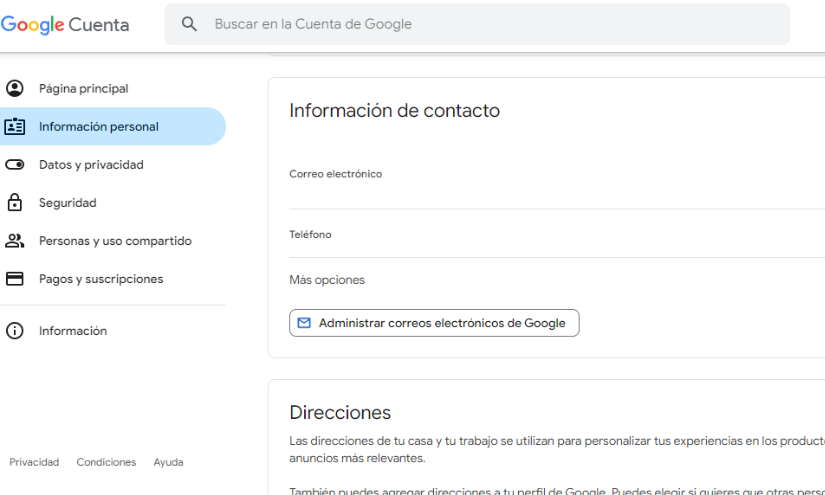The height and width of the screenshot is (495, 825).
Task: Click the Google Cuenta logo
Action: pyautogui.click(x=65, y=24)
